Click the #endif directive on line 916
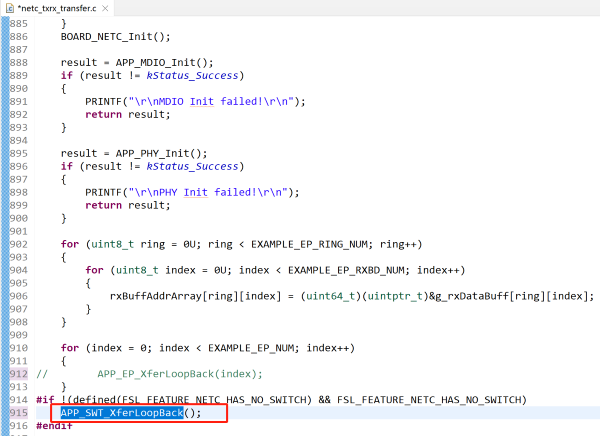This screenshot has width=600, height=436. click(54, 426)
